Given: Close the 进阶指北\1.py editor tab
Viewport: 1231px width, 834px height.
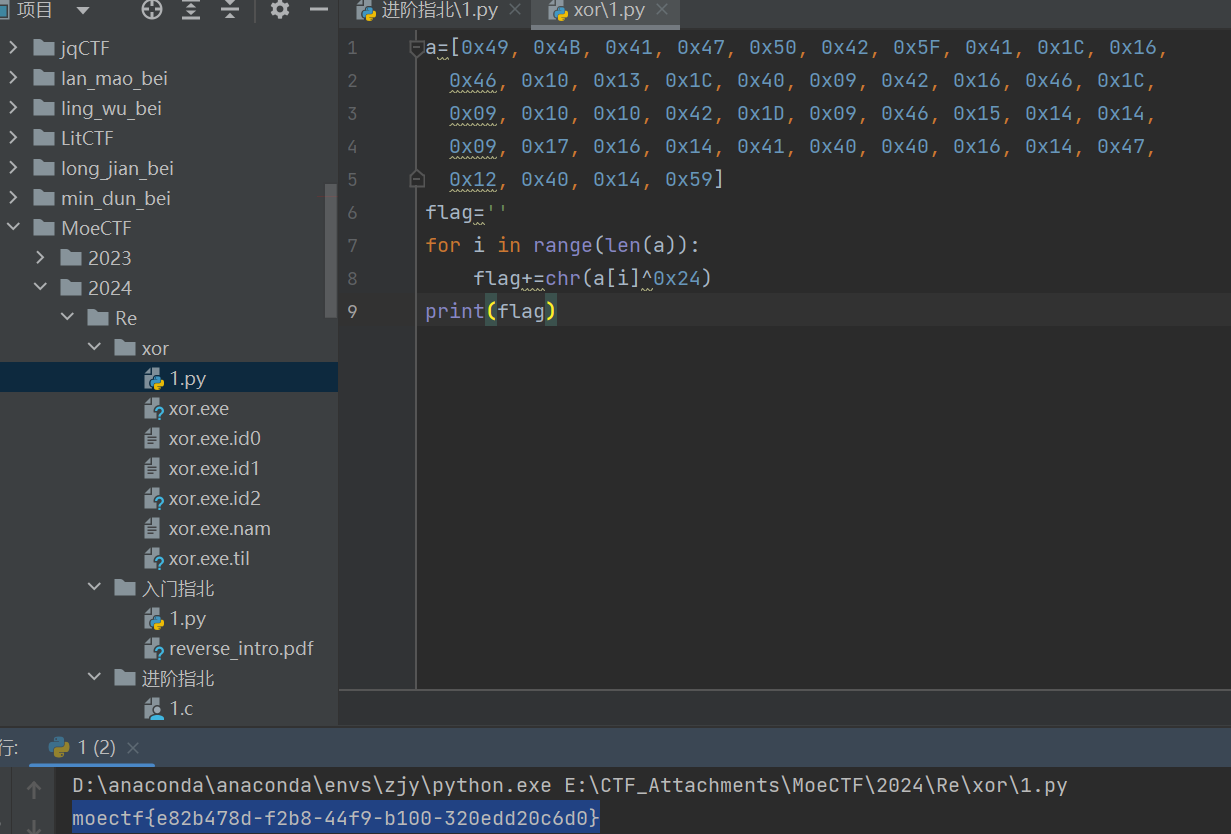Looking at the screenshot, I should [x=514, y=11].
